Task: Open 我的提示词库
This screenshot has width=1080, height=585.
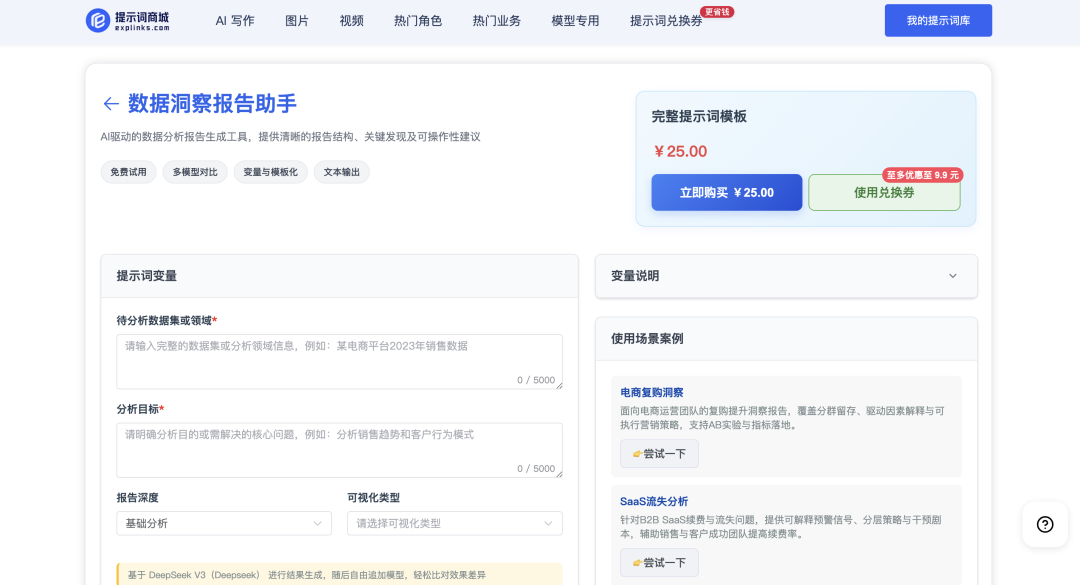Action: [x=938, y=21]
